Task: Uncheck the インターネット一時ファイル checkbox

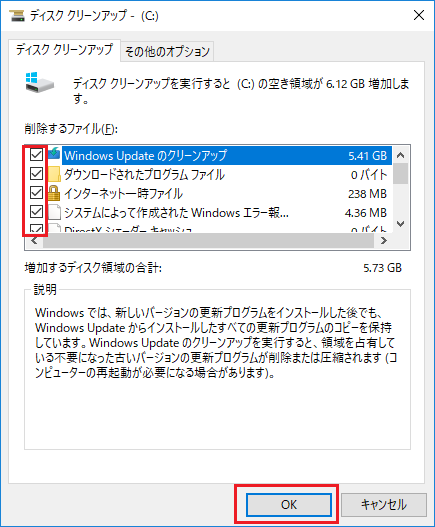Action: 36,193
